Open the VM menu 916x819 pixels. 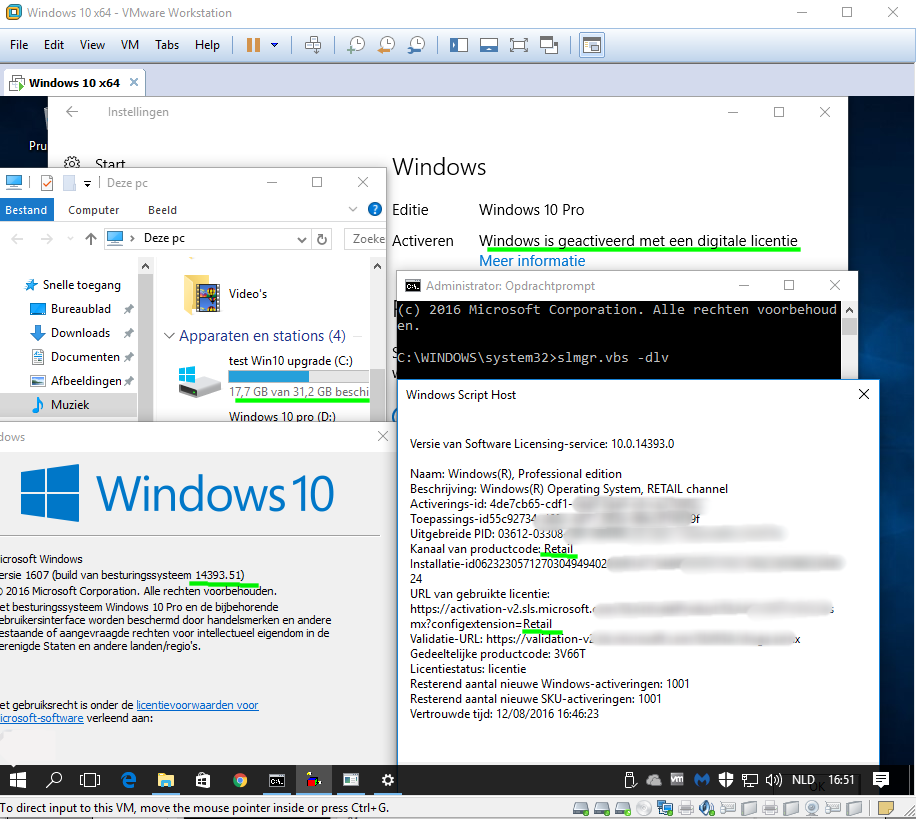click(x=130, y=45)
